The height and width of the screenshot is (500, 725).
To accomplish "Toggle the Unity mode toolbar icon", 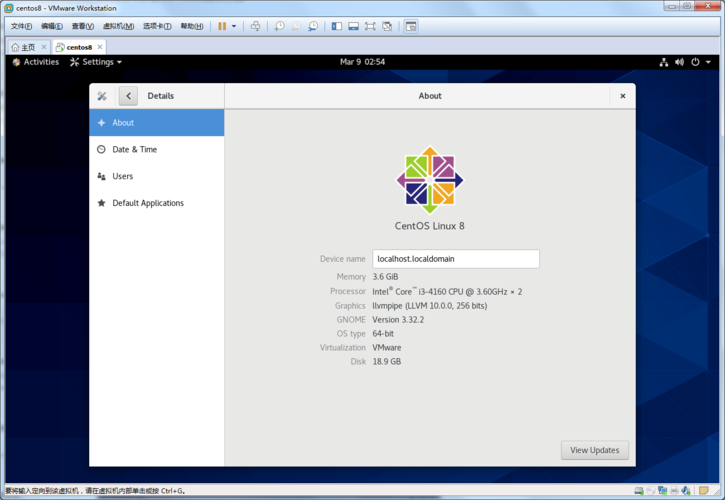I will point(387,26).
